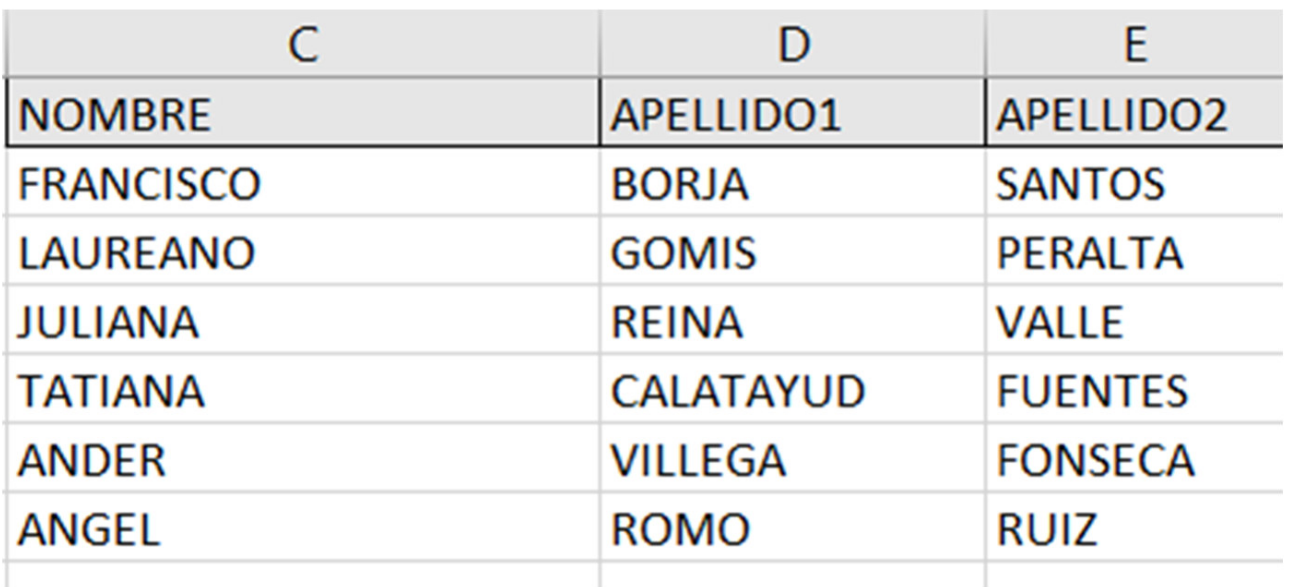This screenshot has width=1290, height=587.
Task: Click the APELLIDO1 header cell
Action: [792, 117]
